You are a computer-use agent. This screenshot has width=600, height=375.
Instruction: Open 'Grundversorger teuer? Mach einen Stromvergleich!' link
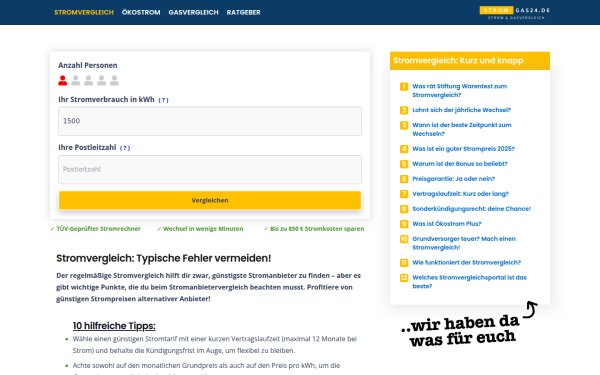coord(464,243)
